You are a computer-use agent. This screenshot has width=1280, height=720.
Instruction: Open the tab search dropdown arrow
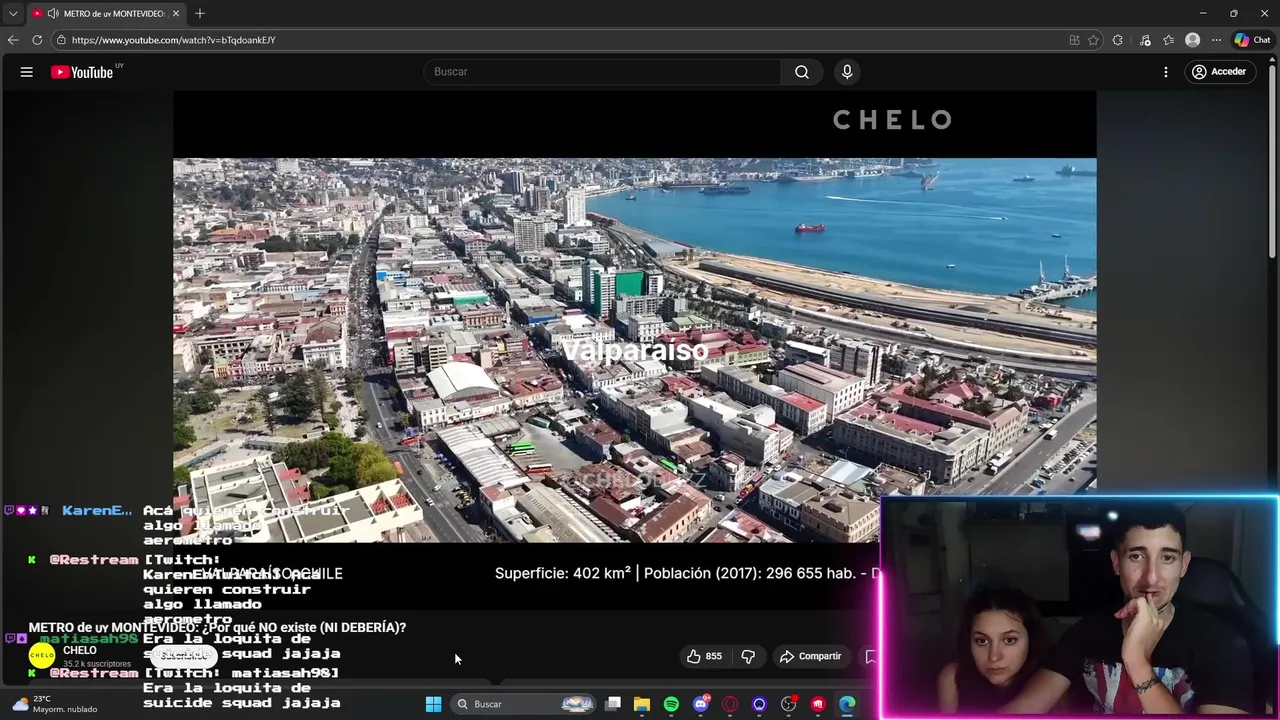click(x=13, y=13)
